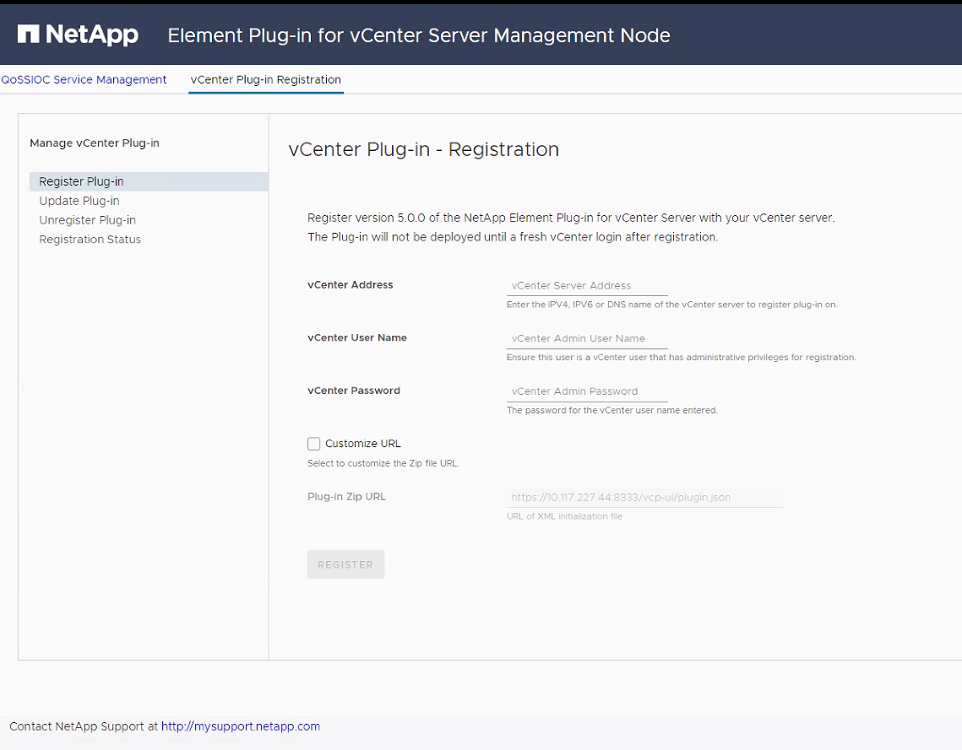Click the vCenter Admin Password field

[586, 391]
